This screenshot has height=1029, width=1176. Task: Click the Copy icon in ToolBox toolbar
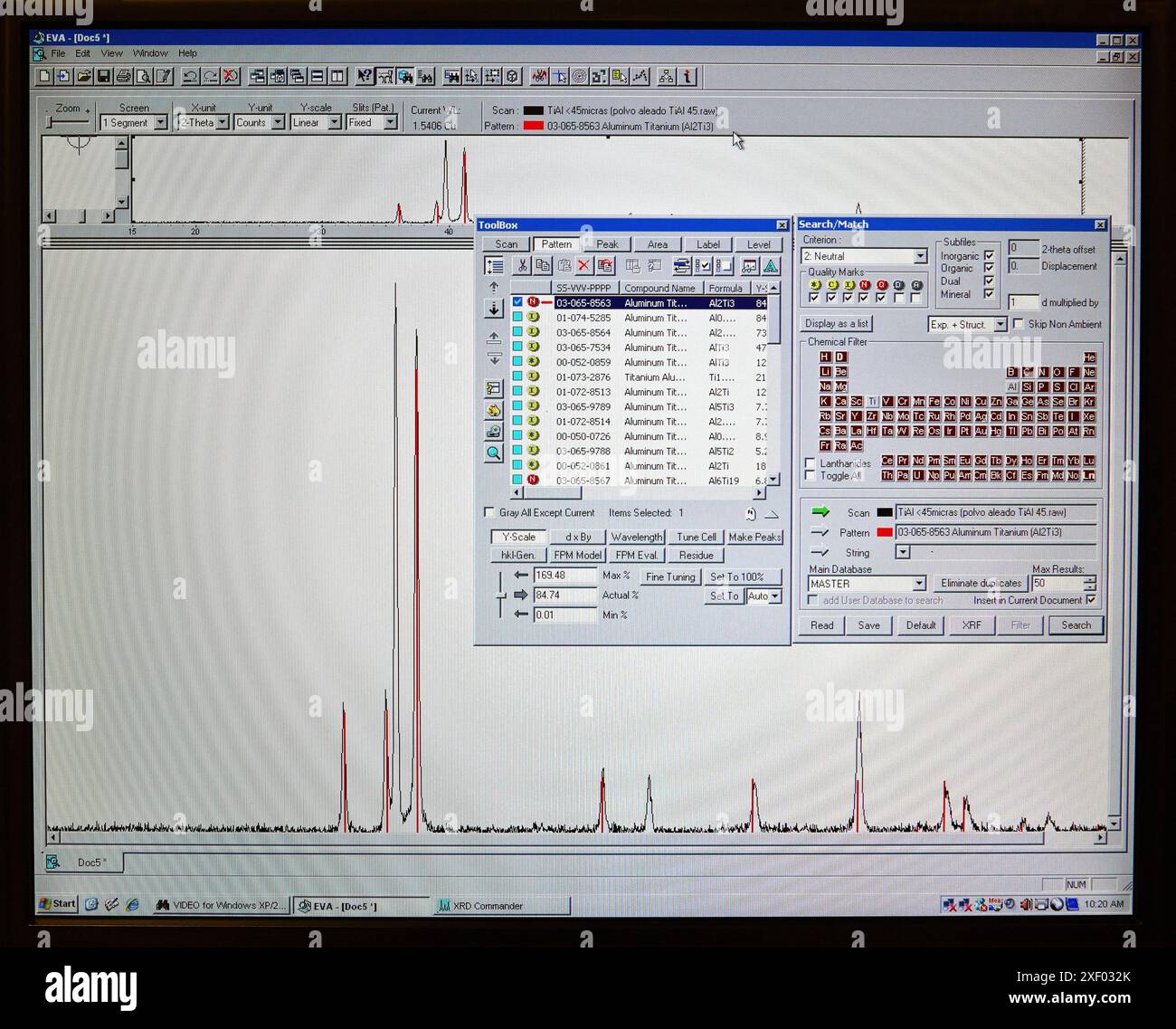point(543,265)
